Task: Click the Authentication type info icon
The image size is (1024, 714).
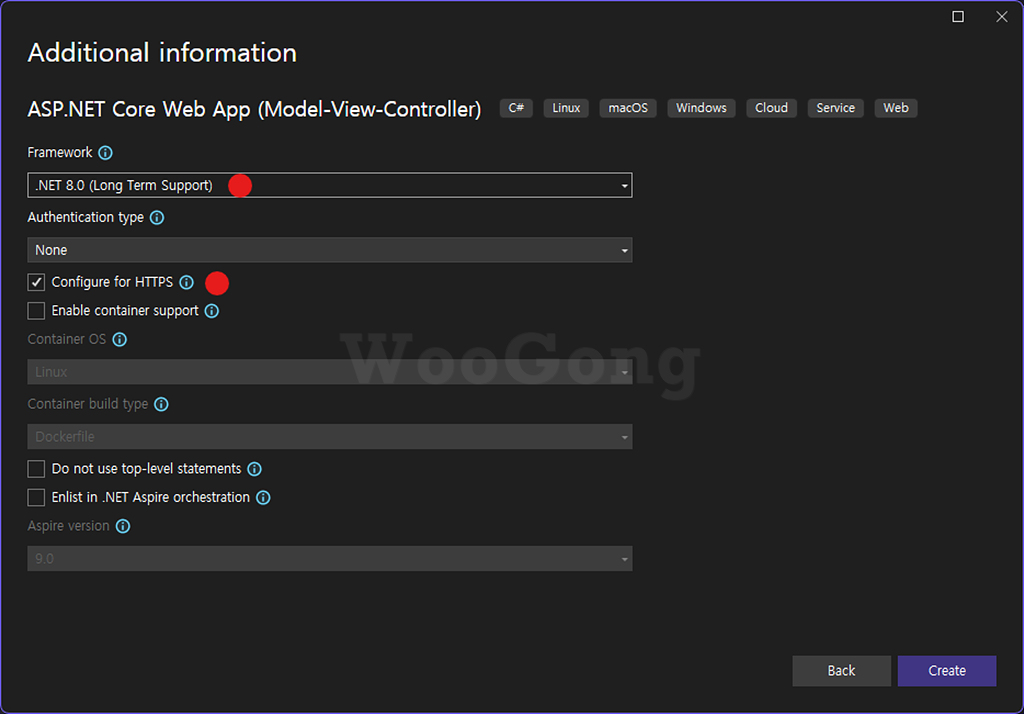Action: [x=157, y=218]
